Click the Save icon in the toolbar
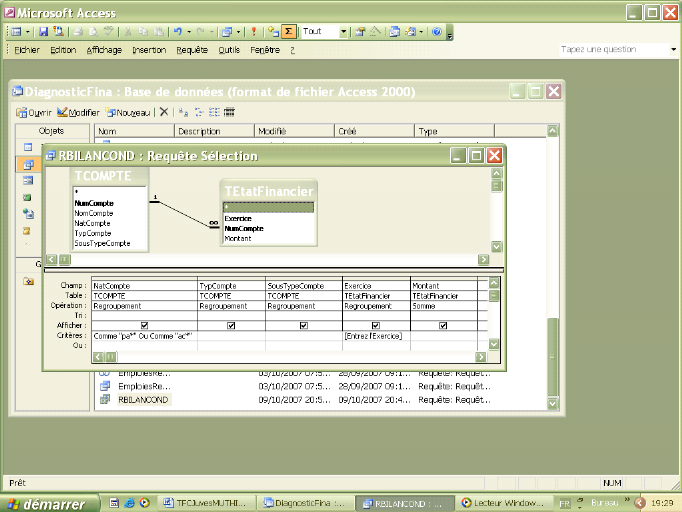 [44, 32]
